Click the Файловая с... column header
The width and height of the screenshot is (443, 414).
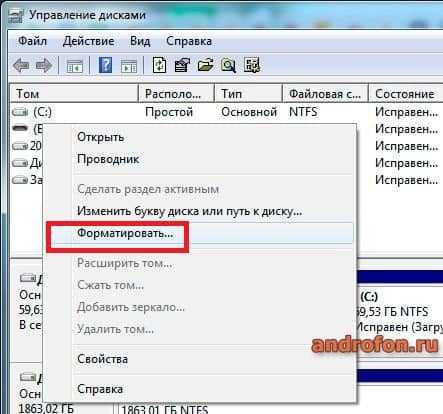[325, 94]
